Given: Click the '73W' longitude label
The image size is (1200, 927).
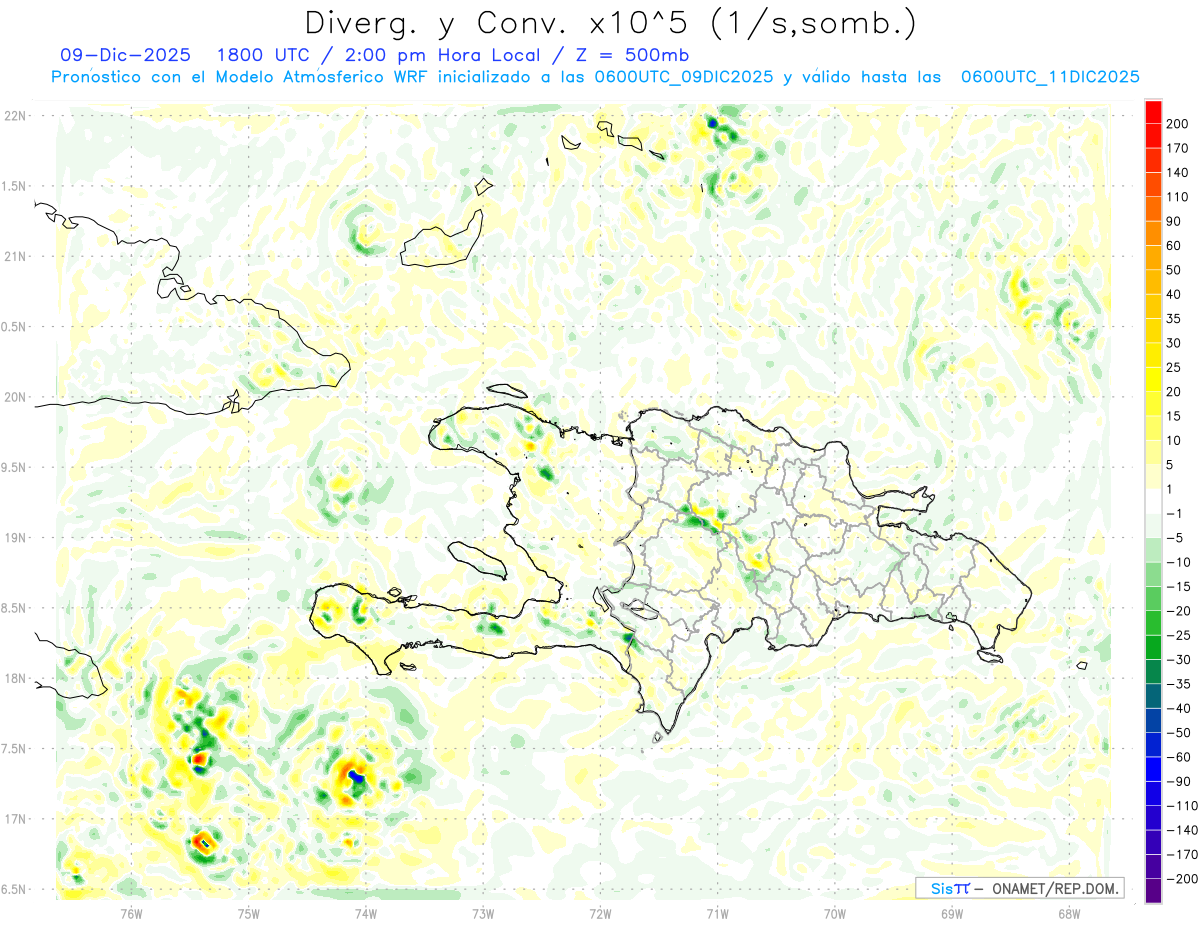Looking at the screenshot, I should (483, 913).
